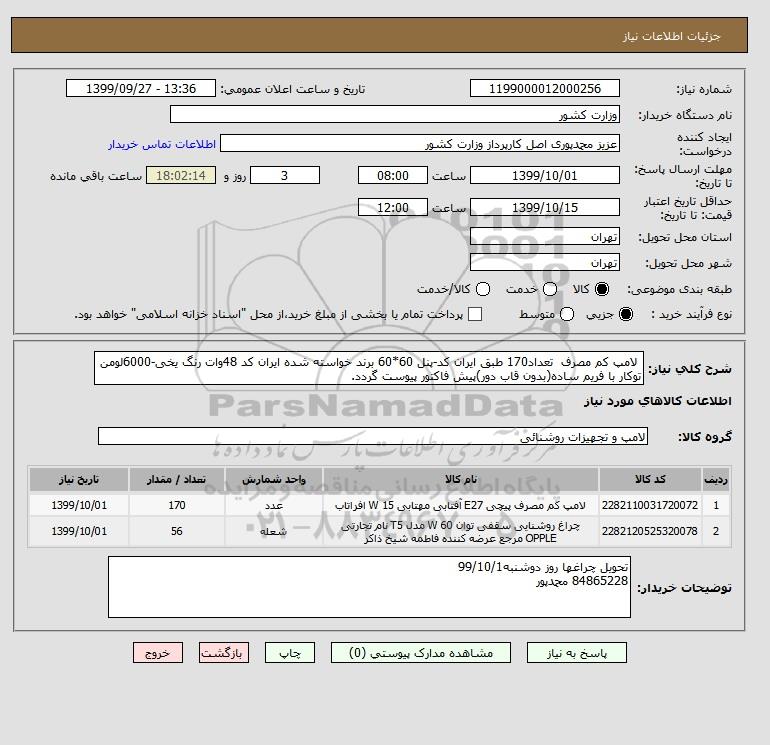This screenshot has height=745, width=770.
Task: Click the تعداد / مقدار column header
Action: (177, 479)
